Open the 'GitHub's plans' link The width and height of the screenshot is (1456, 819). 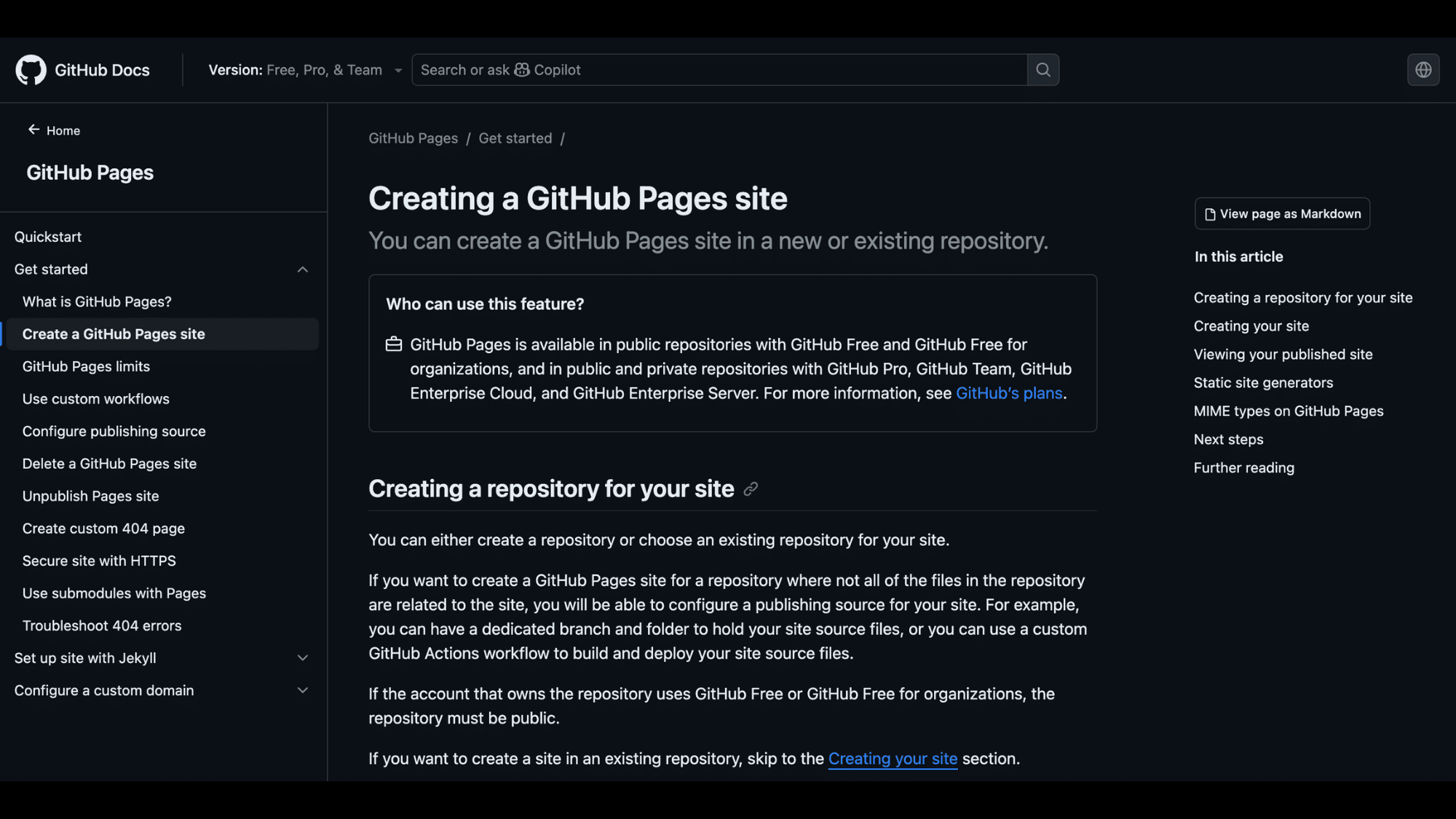pyautogui.click(x=1009, y=392)
